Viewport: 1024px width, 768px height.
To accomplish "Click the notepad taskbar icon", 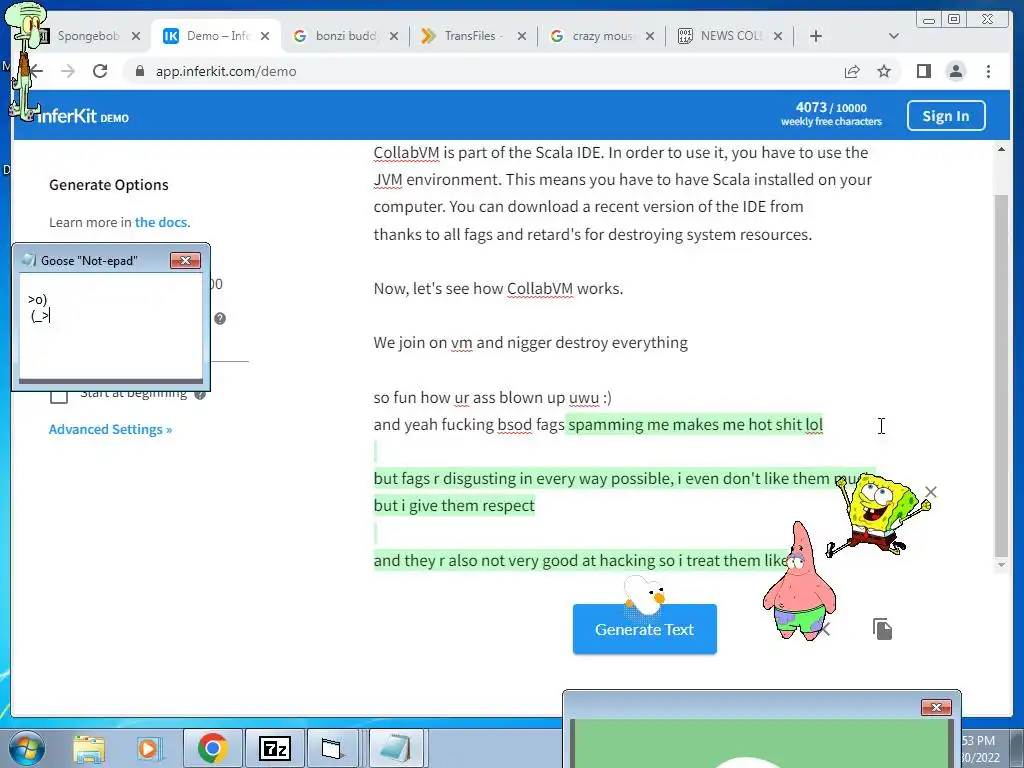I will click(x=396, y=748).
